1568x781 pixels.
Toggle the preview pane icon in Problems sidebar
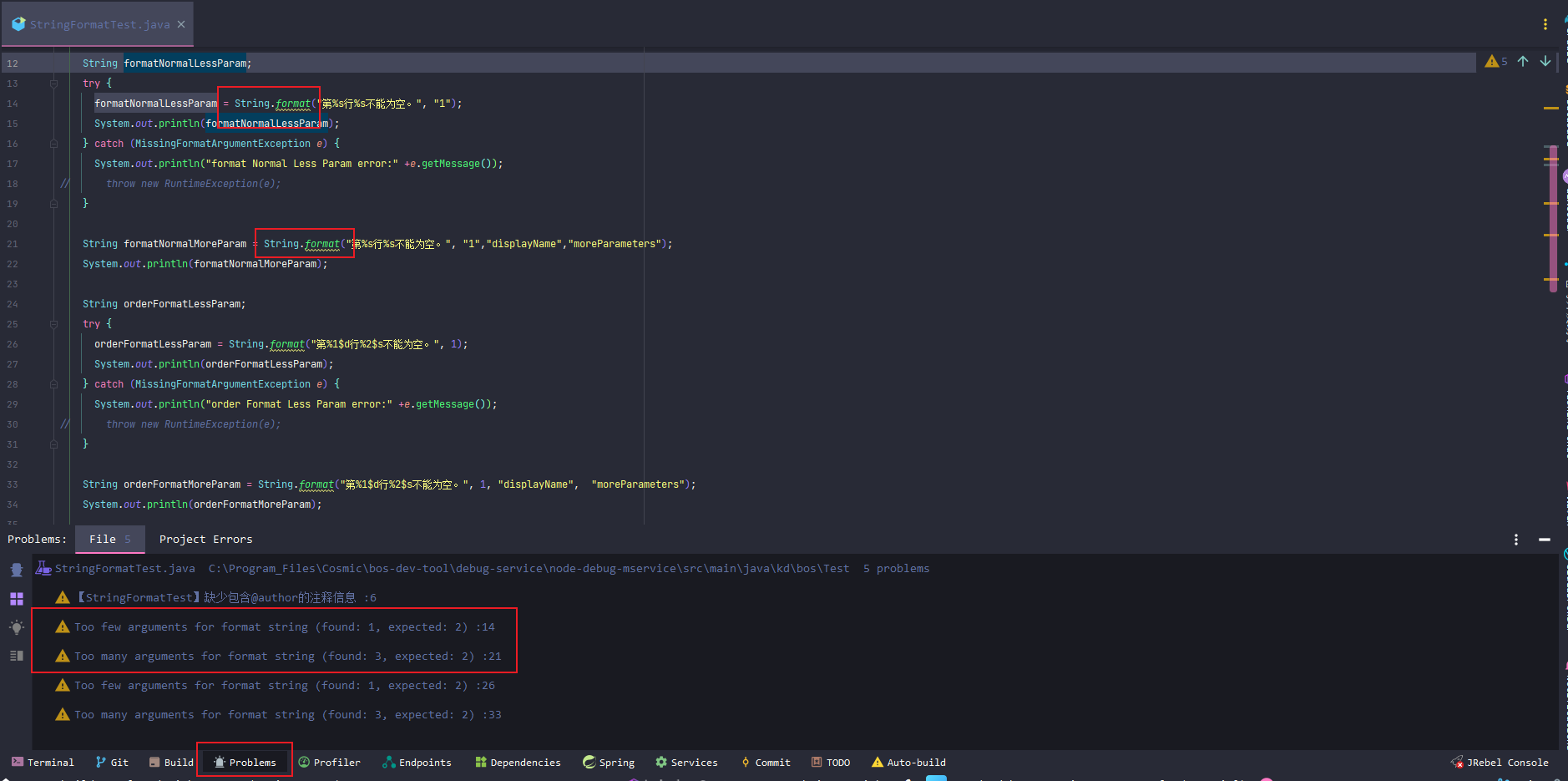pos(17,656)
